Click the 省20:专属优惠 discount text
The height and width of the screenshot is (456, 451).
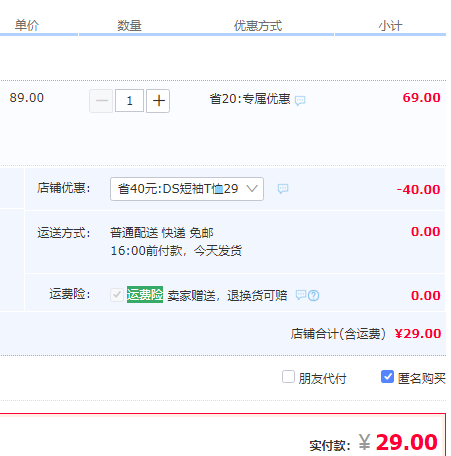250,99
